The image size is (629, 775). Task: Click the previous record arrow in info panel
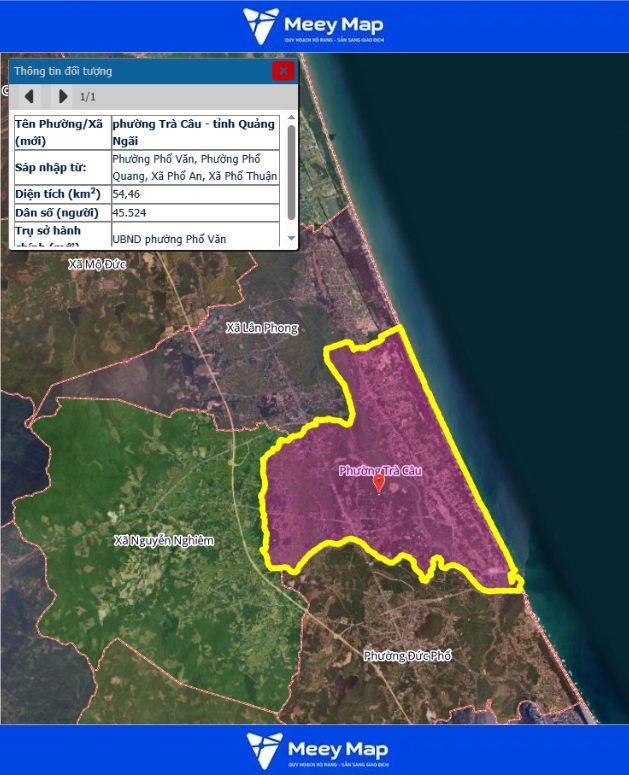(29, 96)
